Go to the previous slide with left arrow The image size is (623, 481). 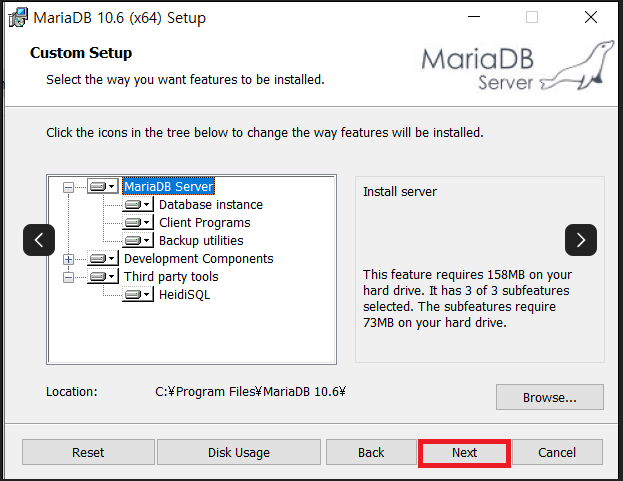point(39,240)
